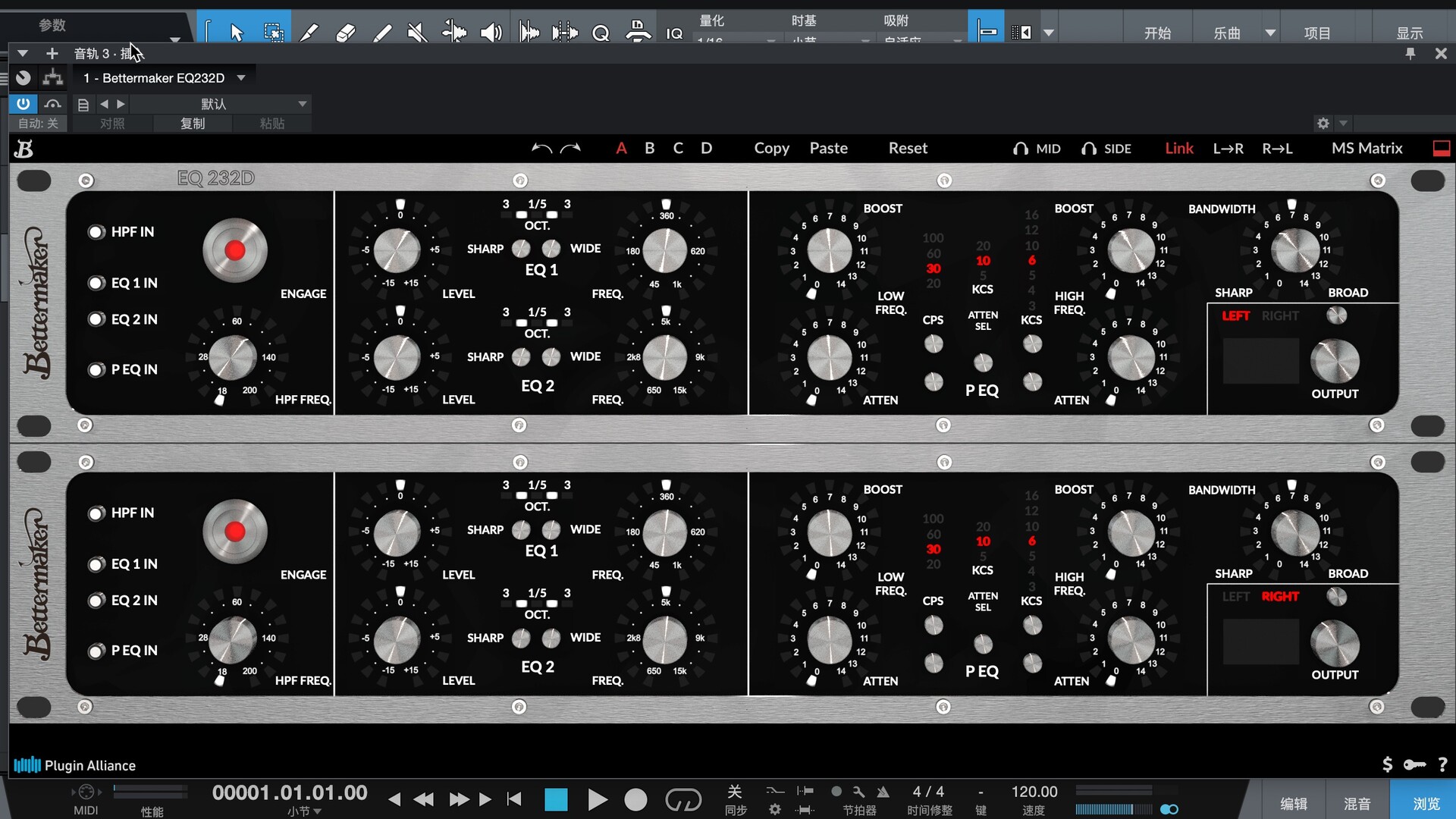
Task: Click the metronome icon
Action: [x=883, y=791]
